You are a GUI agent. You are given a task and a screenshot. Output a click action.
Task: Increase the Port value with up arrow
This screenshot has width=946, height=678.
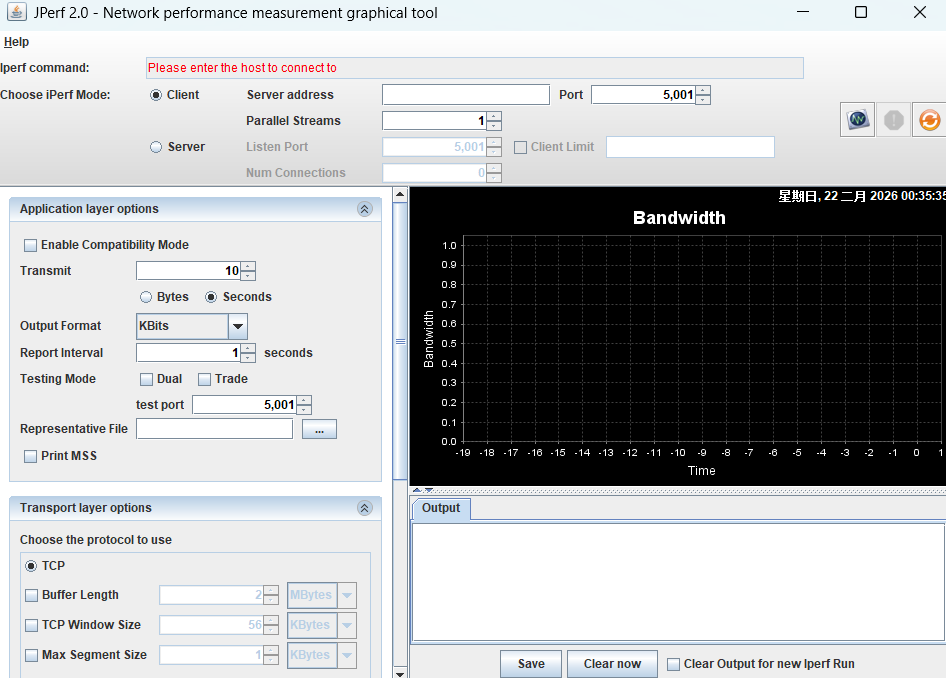pos(703,90)
